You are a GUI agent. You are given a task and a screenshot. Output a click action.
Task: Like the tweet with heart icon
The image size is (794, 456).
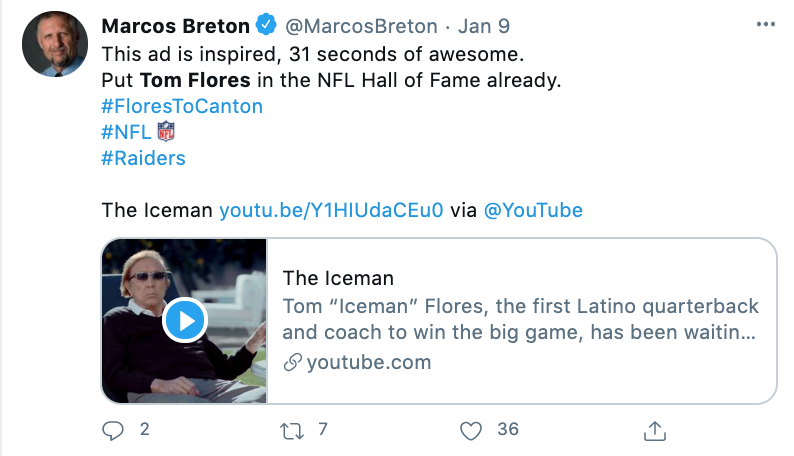coord(471,430)
